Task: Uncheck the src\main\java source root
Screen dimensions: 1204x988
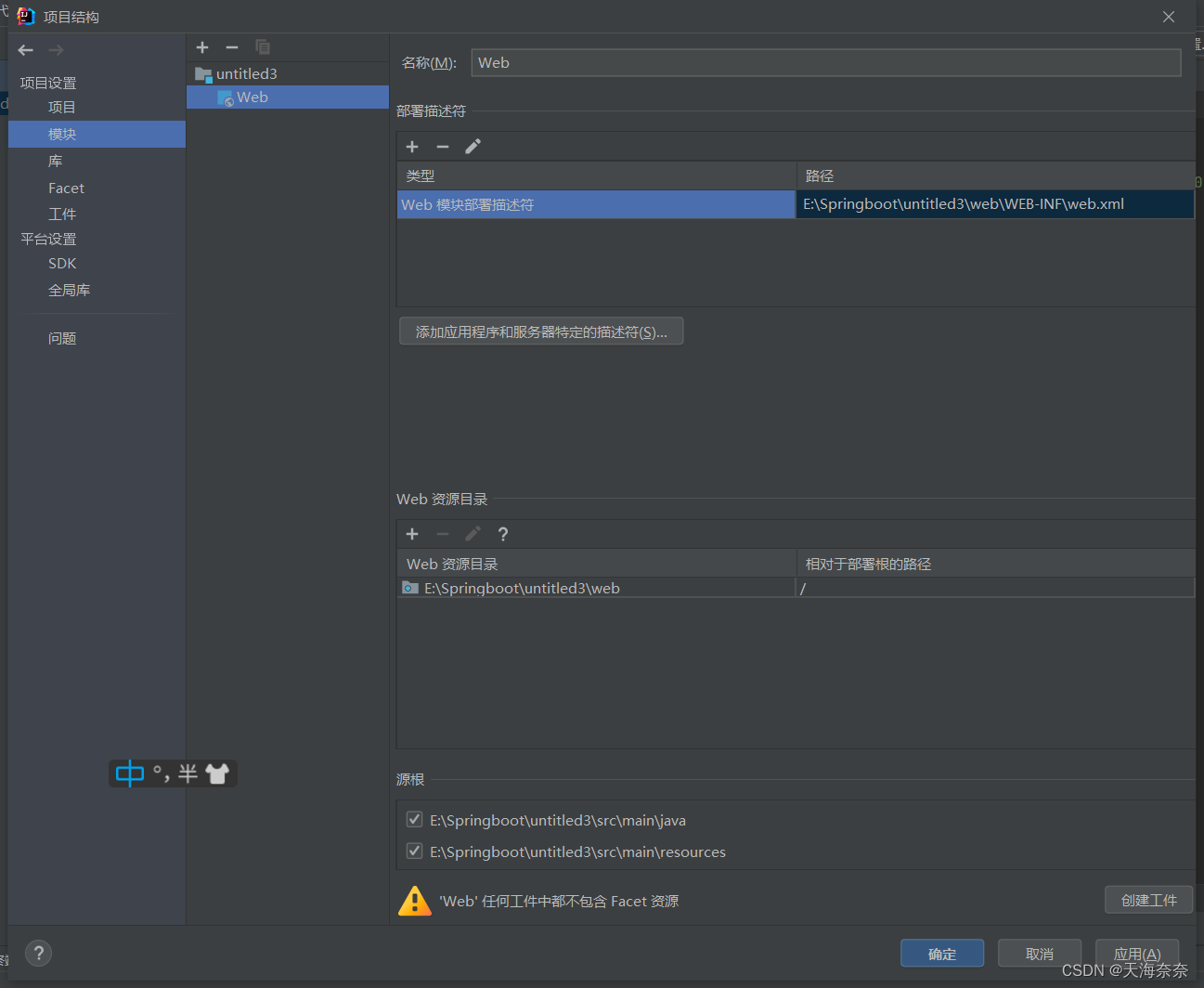Action: [415, 820]
